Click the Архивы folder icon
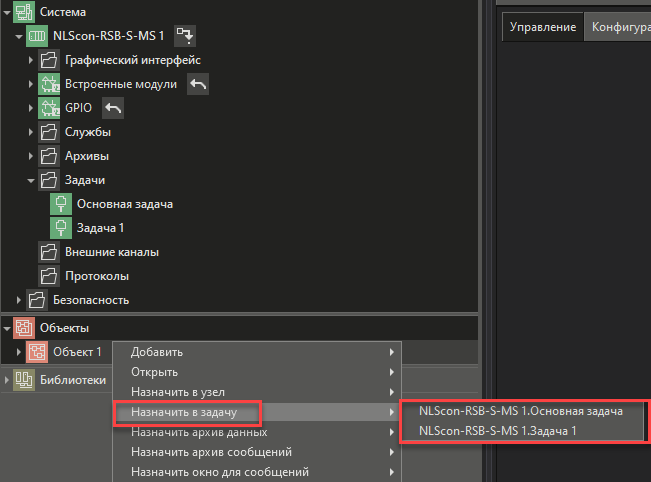Screen dimensions: 651x482 [x=49, y=156]
